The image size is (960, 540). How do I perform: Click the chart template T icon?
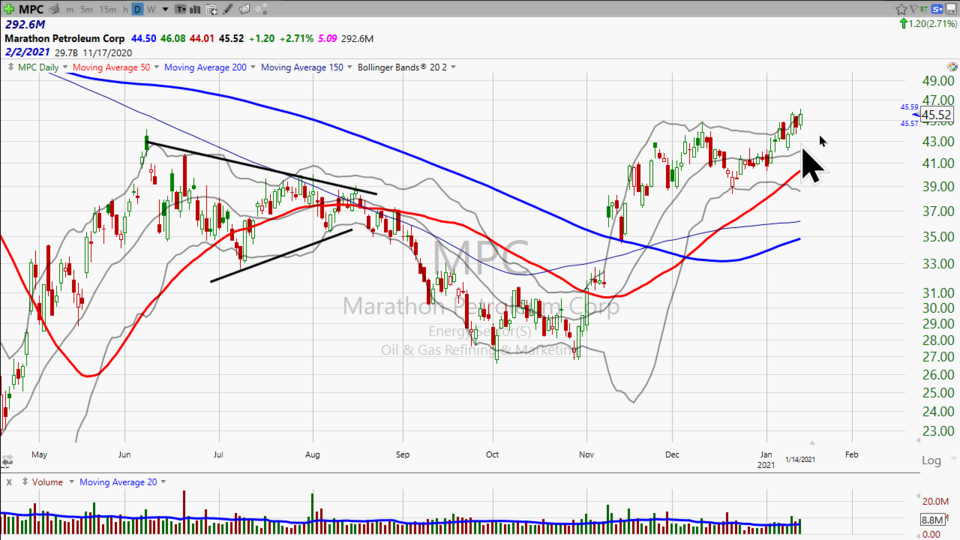[181, 9]
